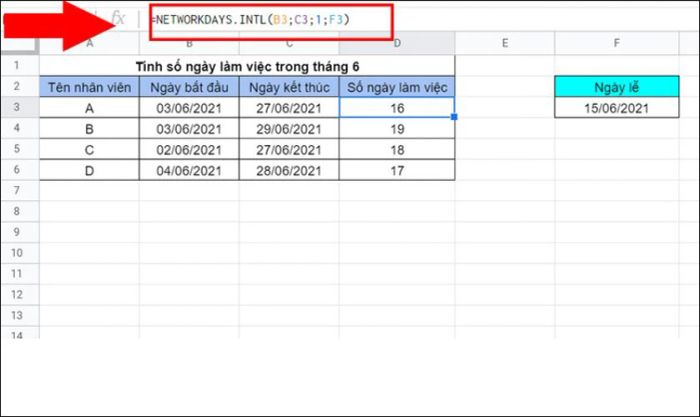Select column F header

coord(617,43)
